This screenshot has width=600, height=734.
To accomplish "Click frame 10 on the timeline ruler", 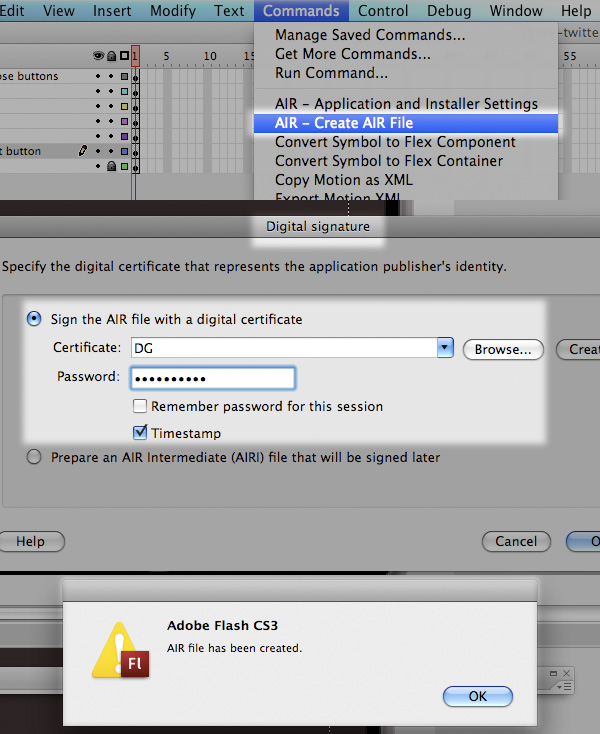I will tap(210, 56).
